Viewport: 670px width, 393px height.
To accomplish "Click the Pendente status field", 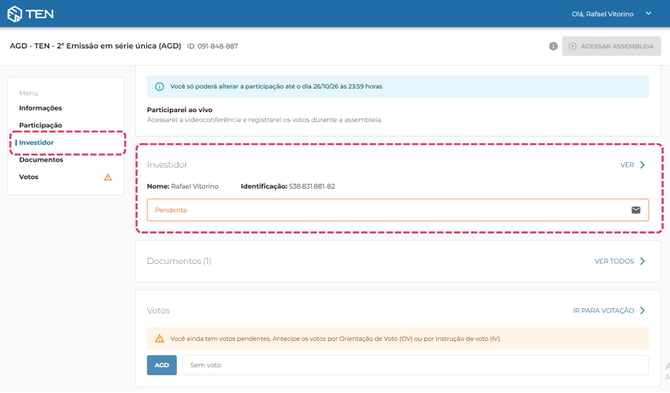I will 398,210.
